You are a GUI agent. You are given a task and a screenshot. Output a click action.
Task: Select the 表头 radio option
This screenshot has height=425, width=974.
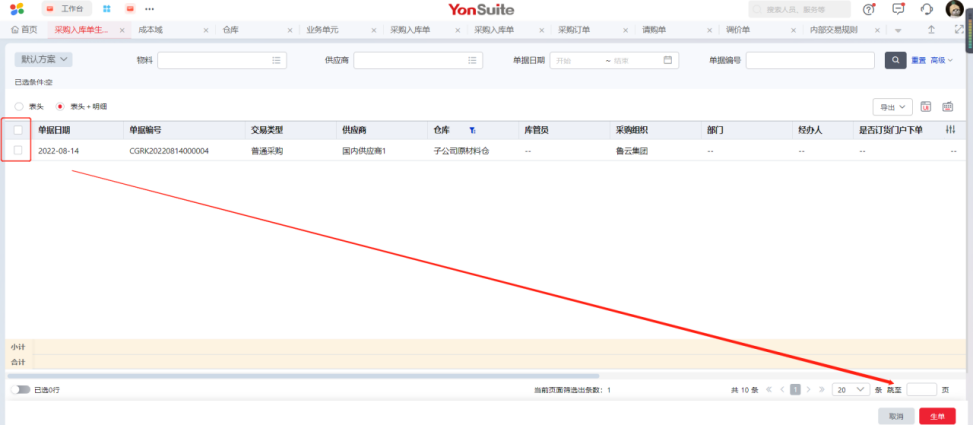pyautogui.click(x=19, y=106)
